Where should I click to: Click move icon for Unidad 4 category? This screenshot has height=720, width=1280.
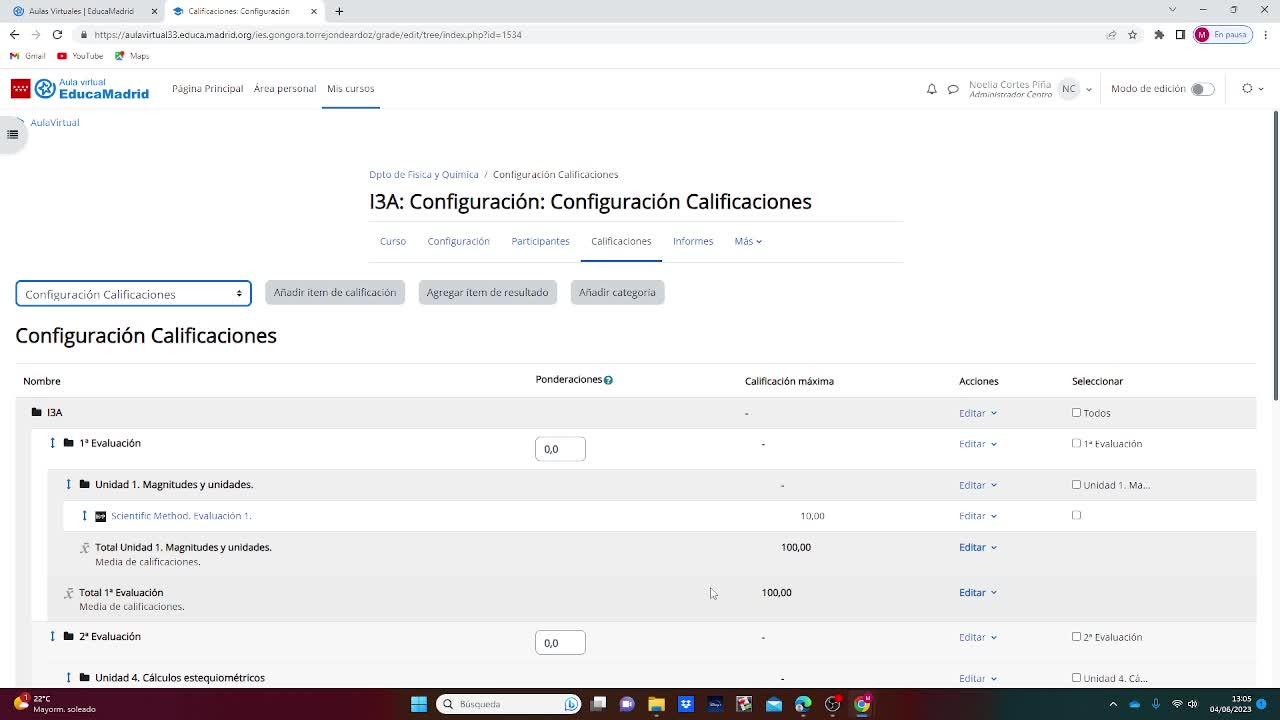(68, 678)
